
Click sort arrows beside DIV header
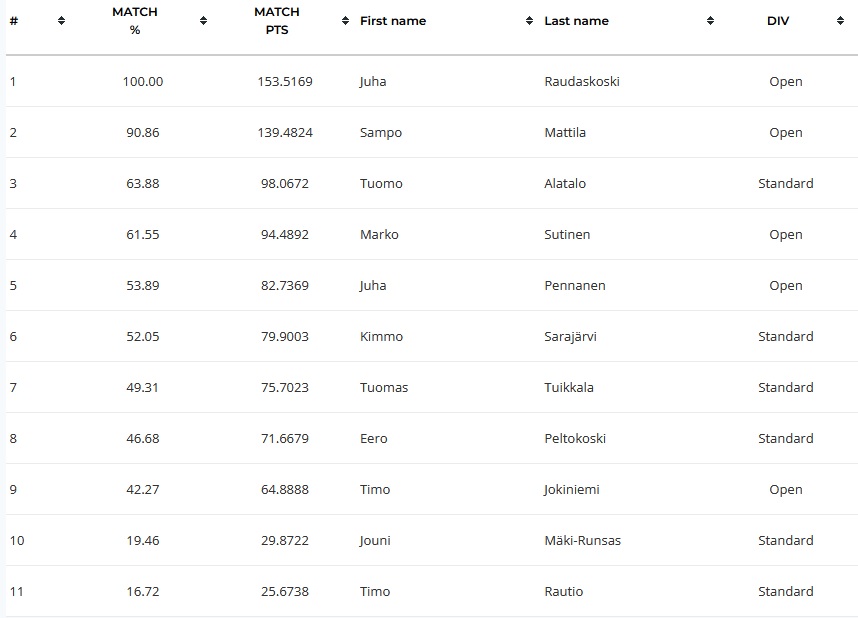tap(840, 21)
